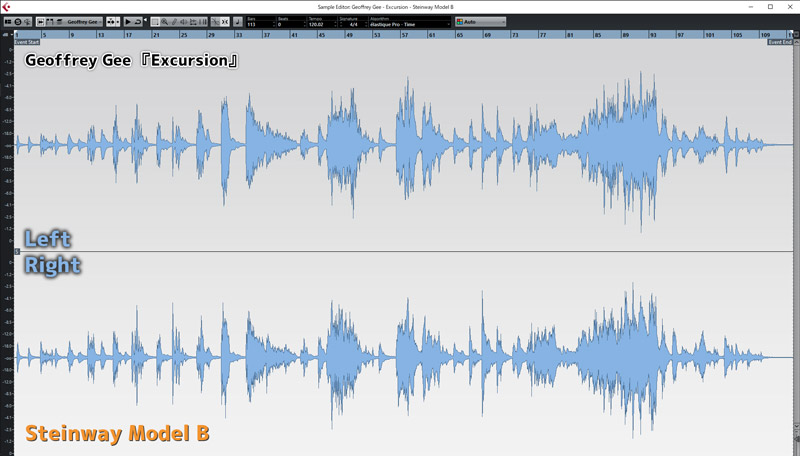Click the Edit Active Audio Event Only icon

[x=49, y=22]
